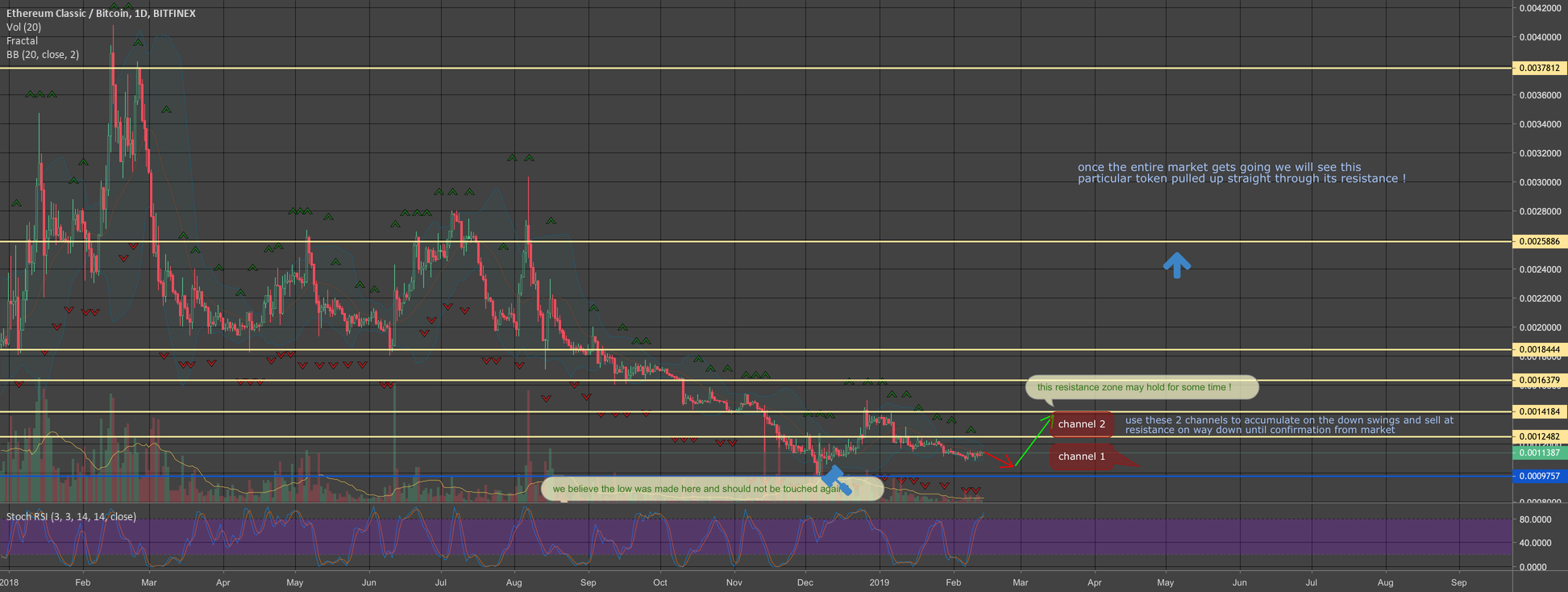Screen dimensions: 1568x592
Task: Open the Vol (20) indicator legend
Action: (24, 27)
